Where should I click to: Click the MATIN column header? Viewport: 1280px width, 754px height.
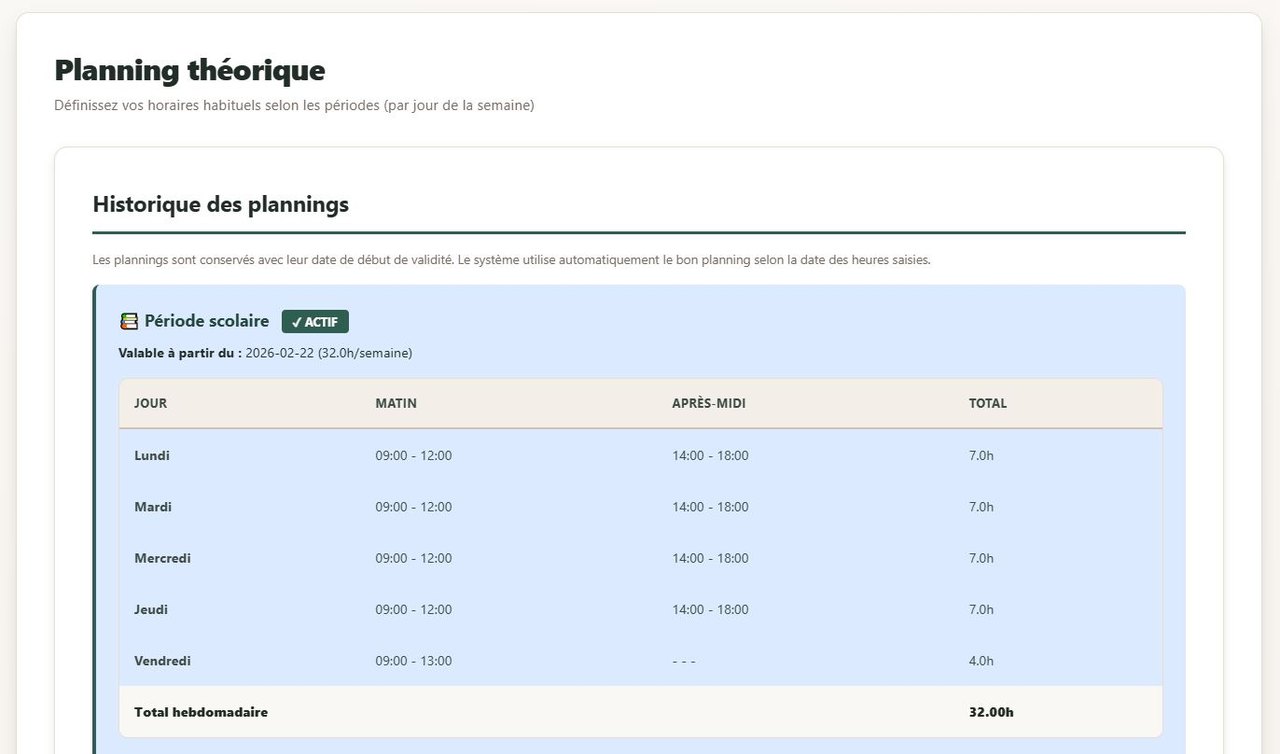(x=396, y=403)
